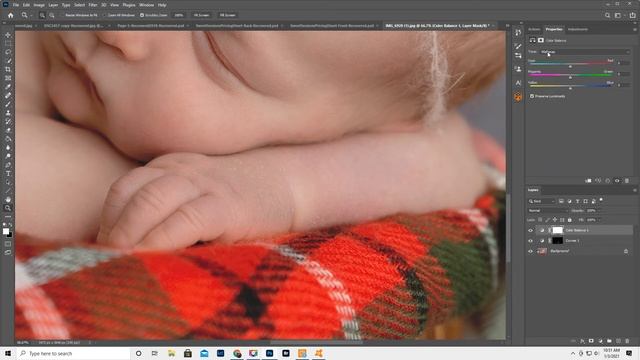Choose Zoom Out mode in options bar
Viewport: 640px width, 360px height.
point(52,15)
